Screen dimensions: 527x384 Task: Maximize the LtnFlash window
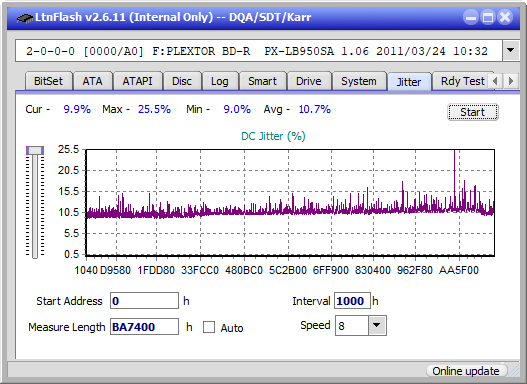click(488, 17)
